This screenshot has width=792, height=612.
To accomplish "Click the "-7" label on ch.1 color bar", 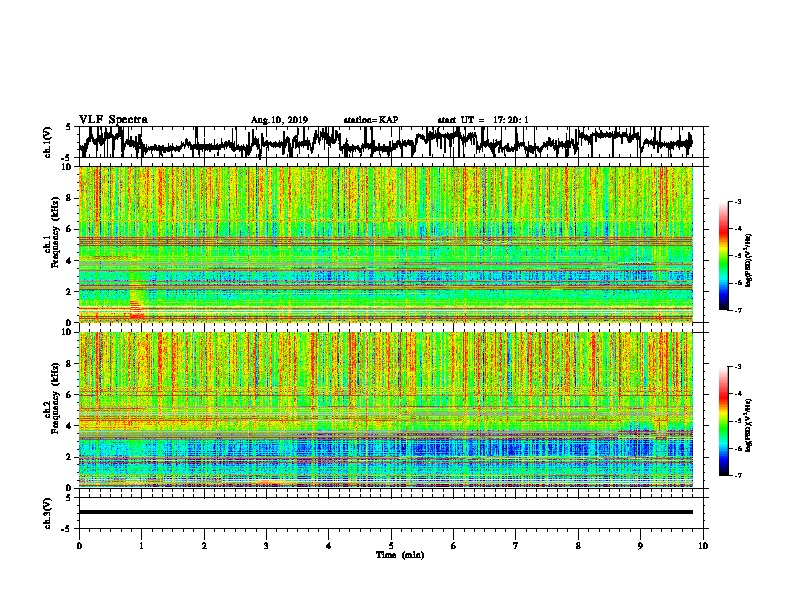I will [737, 310].
